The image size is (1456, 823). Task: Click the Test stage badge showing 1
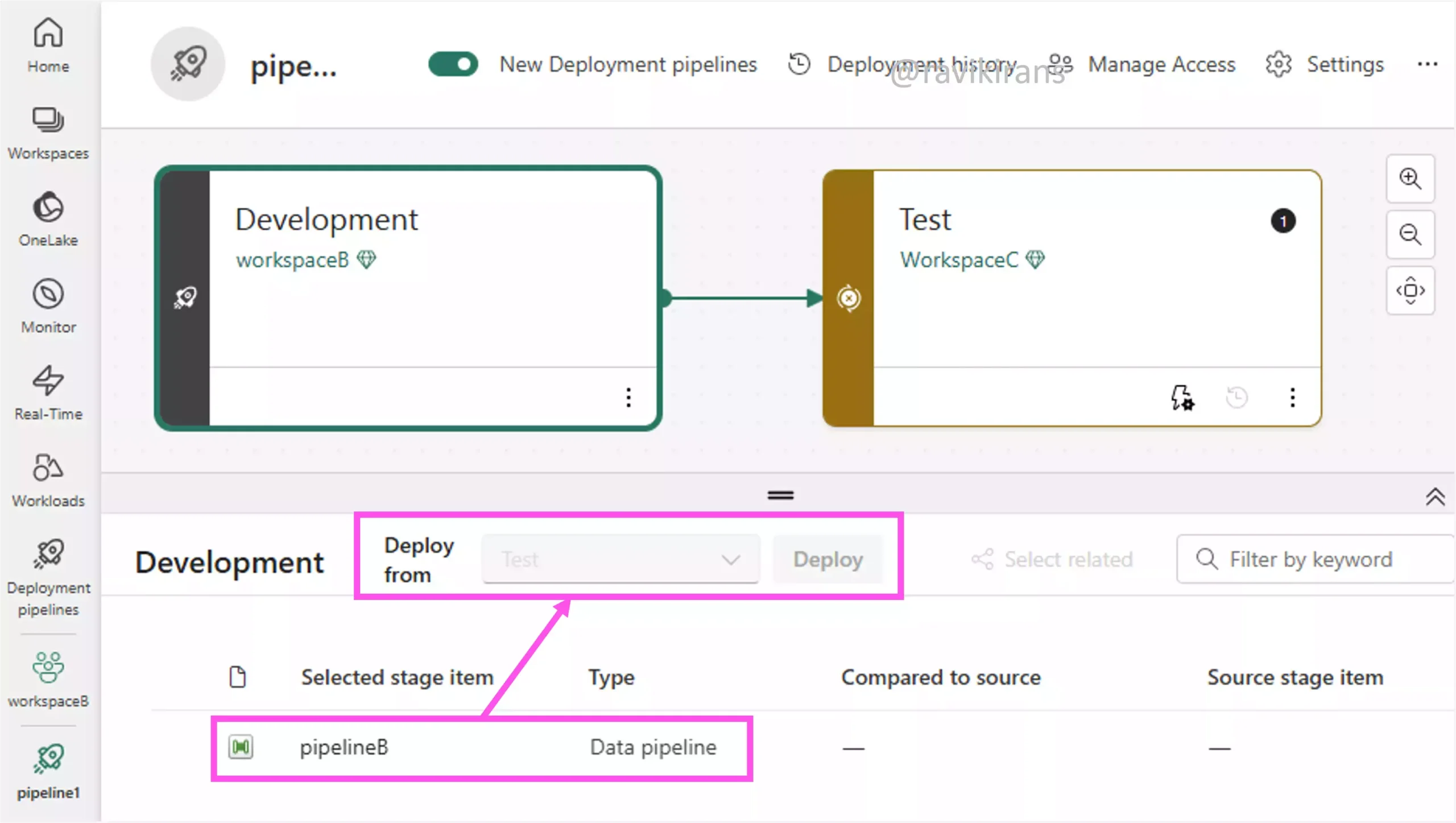[1283, 221]
